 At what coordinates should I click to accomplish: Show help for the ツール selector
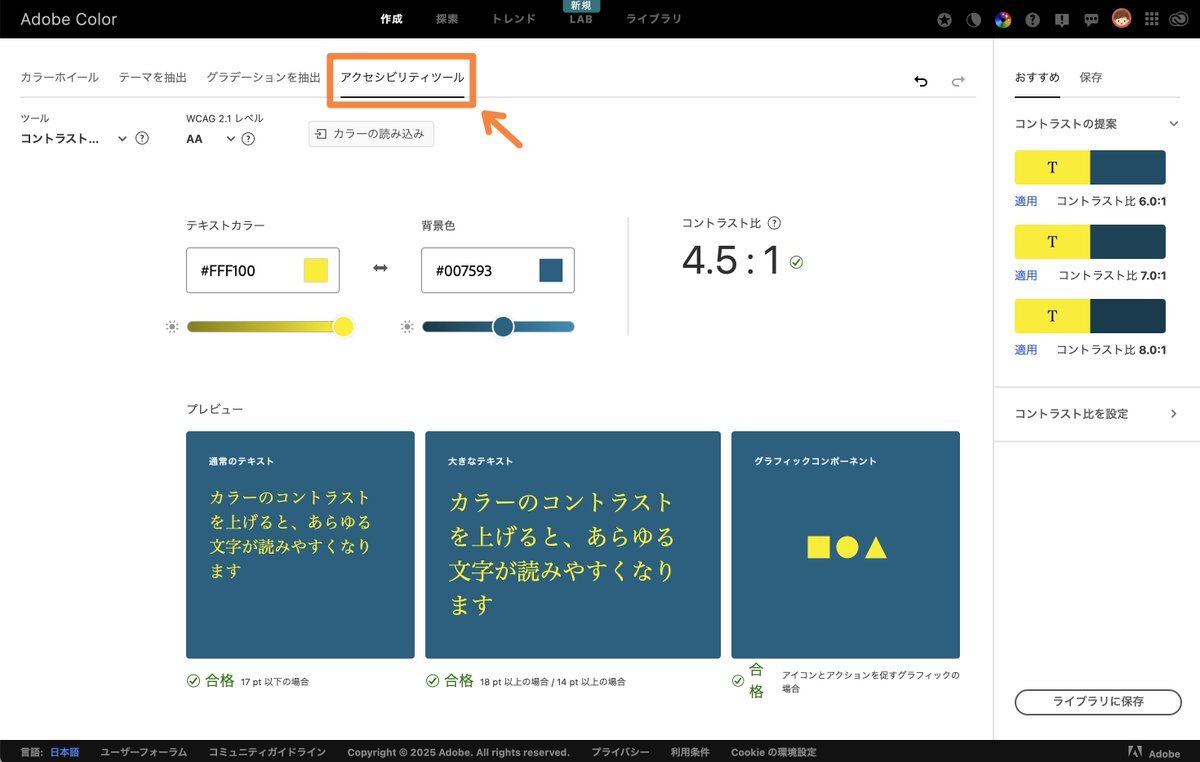coord(142,139)
